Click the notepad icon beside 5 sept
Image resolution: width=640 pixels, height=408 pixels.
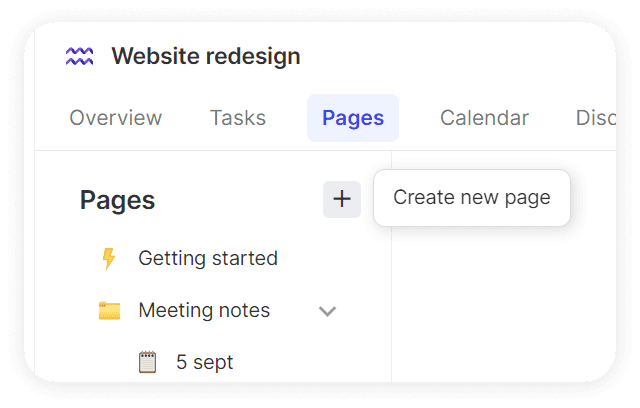[x=147, y=362]
